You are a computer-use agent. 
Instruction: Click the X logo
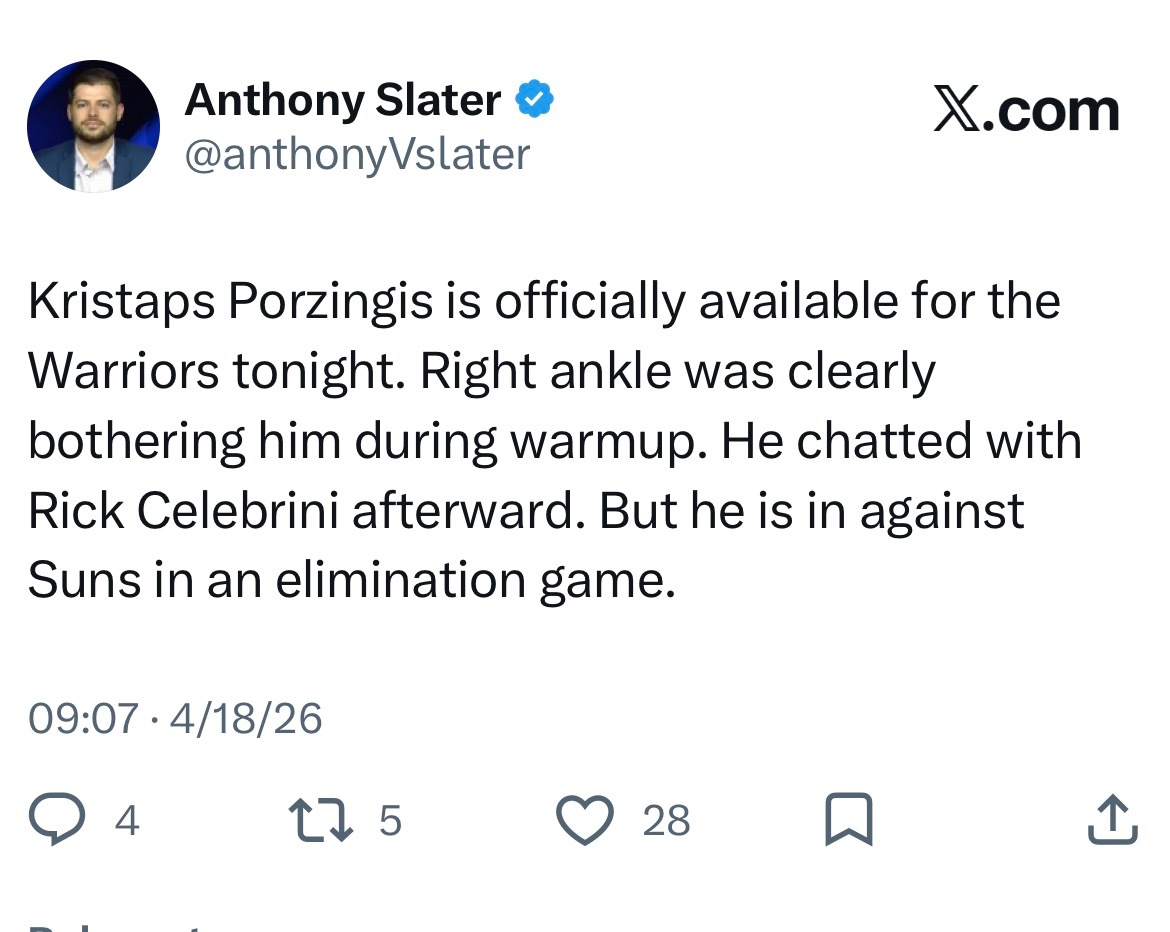(956, 110)
